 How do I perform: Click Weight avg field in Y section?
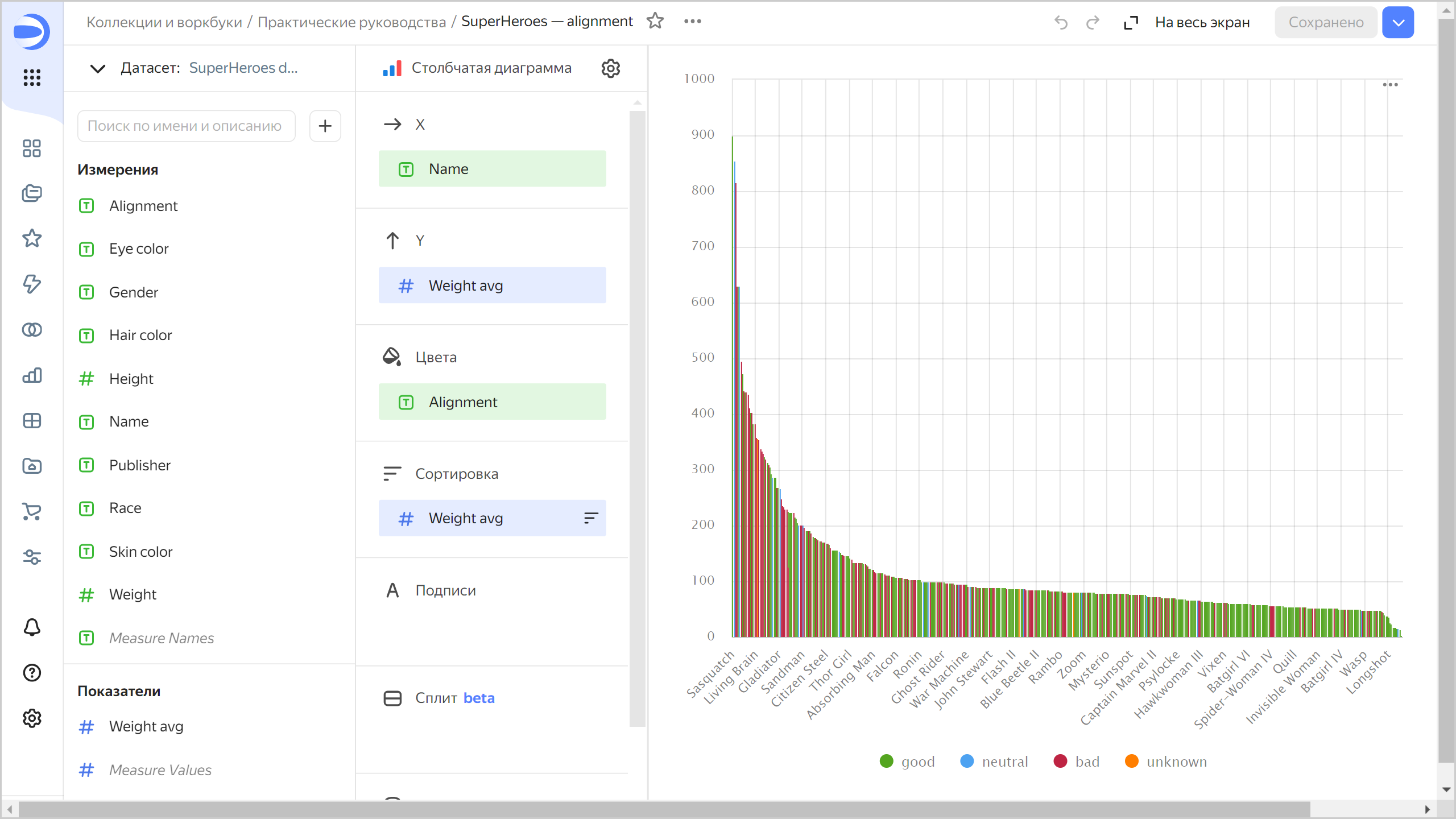click(x=493, y=286)
